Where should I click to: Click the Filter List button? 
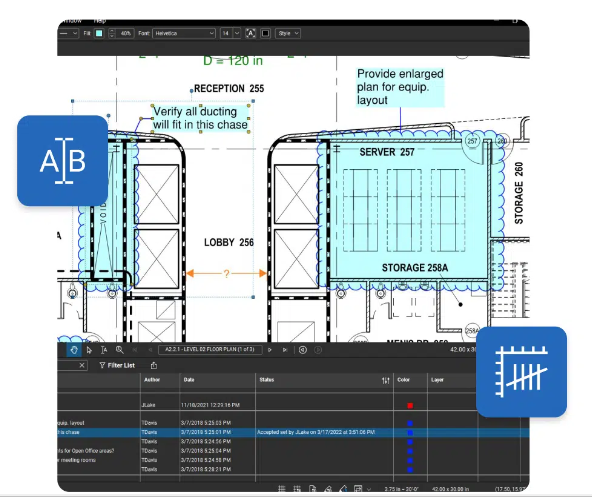coord(117,365)
